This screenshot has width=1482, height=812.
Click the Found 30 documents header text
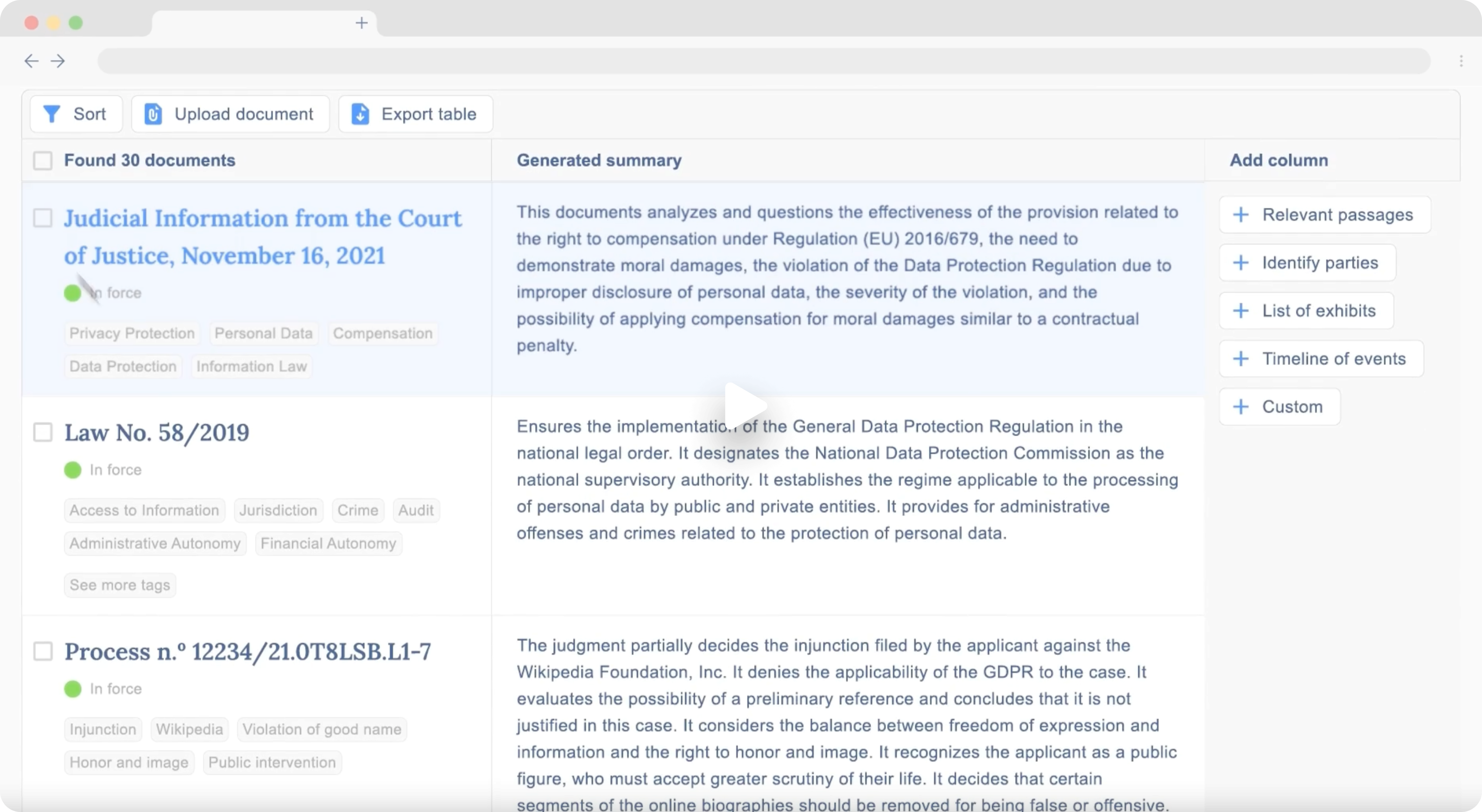click(150, 161)
